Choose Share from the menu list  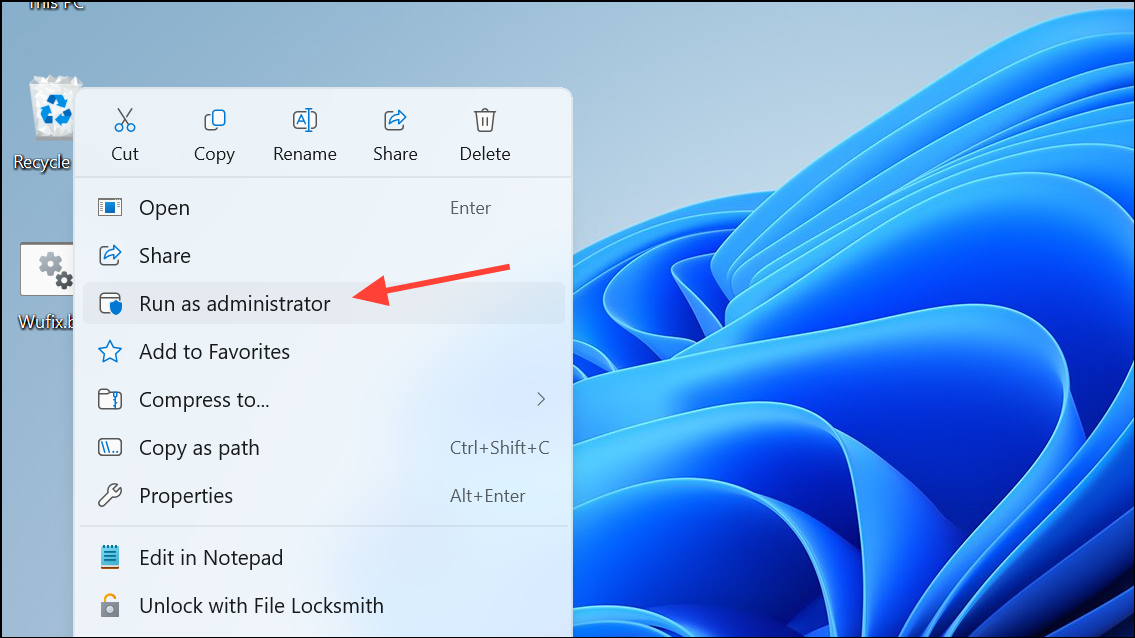pyautogui.click(x=324, y=256)
